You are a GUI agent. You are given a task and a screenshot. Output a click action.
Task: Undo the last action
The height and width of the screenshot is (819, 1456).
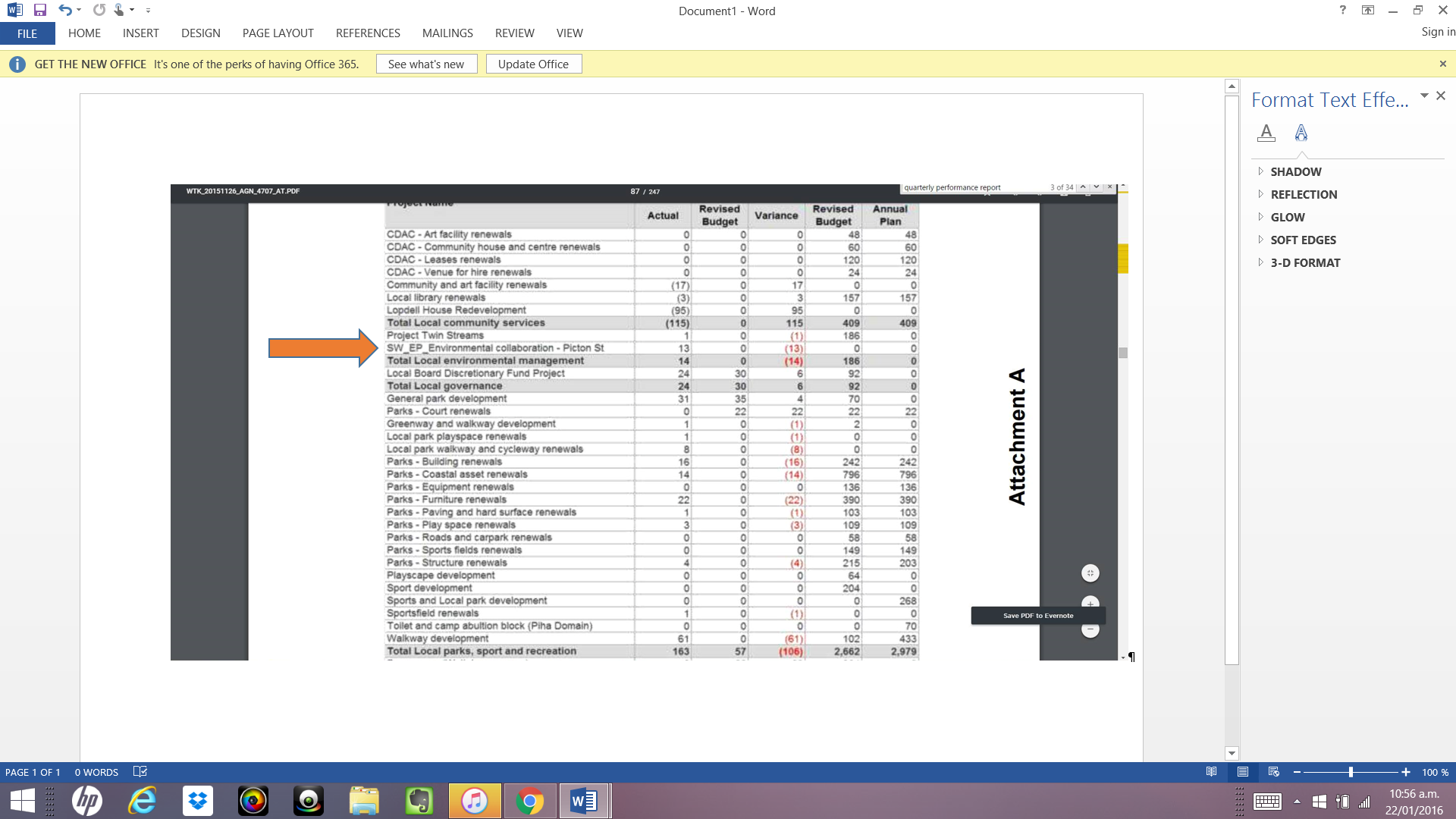pos(65,11)
